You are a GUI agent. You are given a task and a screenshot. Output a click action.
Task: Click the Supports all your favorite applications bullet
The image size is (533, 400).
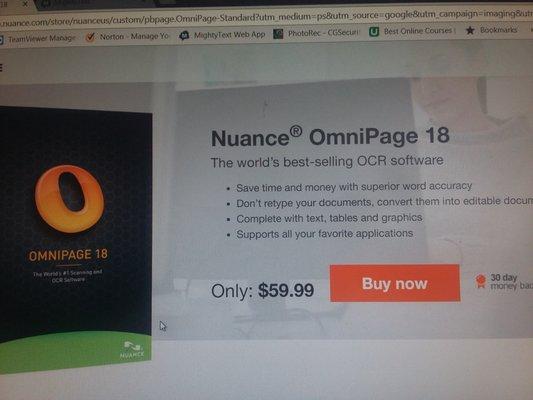coord(325,234)
